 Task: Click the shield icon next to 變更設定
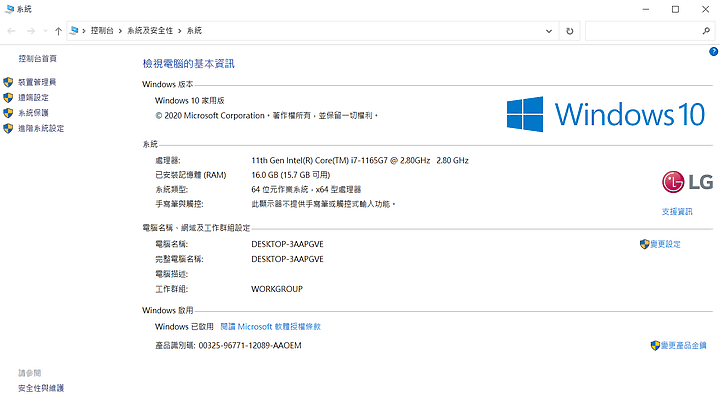[644, 244]
